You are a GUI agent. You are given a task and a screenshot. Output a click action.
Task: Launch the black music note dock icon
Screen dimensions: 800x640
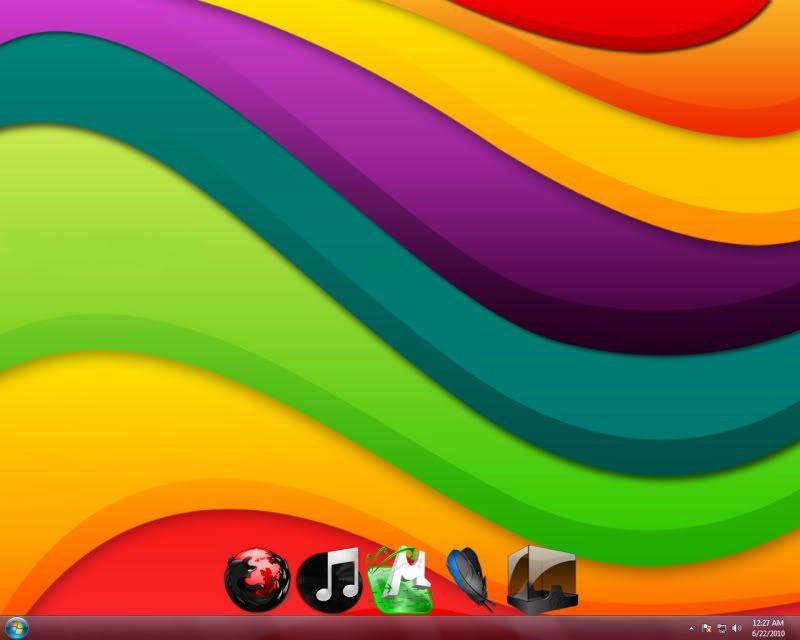point(329,579)
